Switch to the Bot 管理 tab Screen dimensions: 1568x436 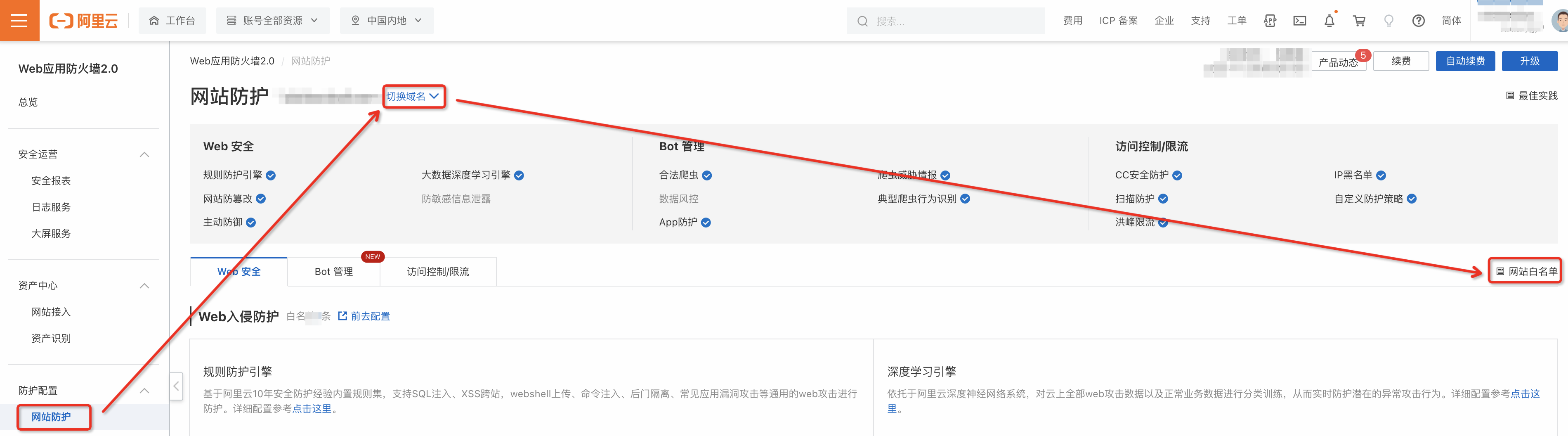point(333,272)
